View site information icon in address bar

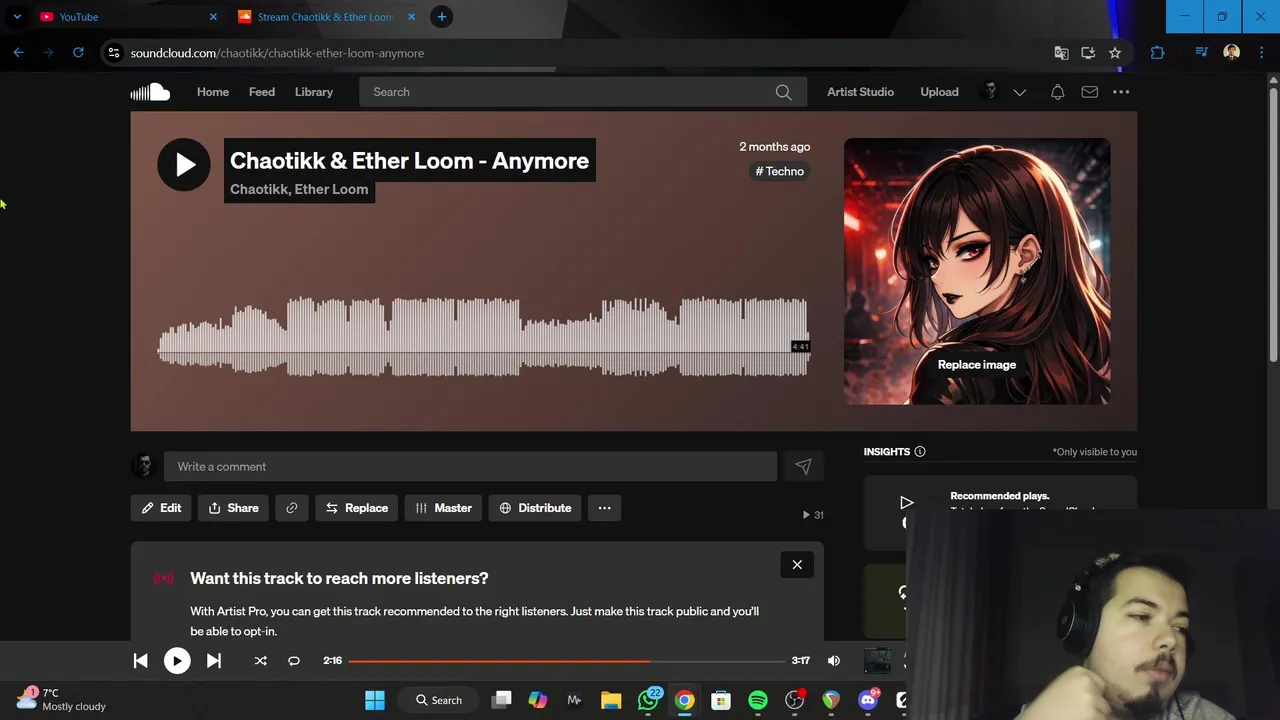point(114,53)
